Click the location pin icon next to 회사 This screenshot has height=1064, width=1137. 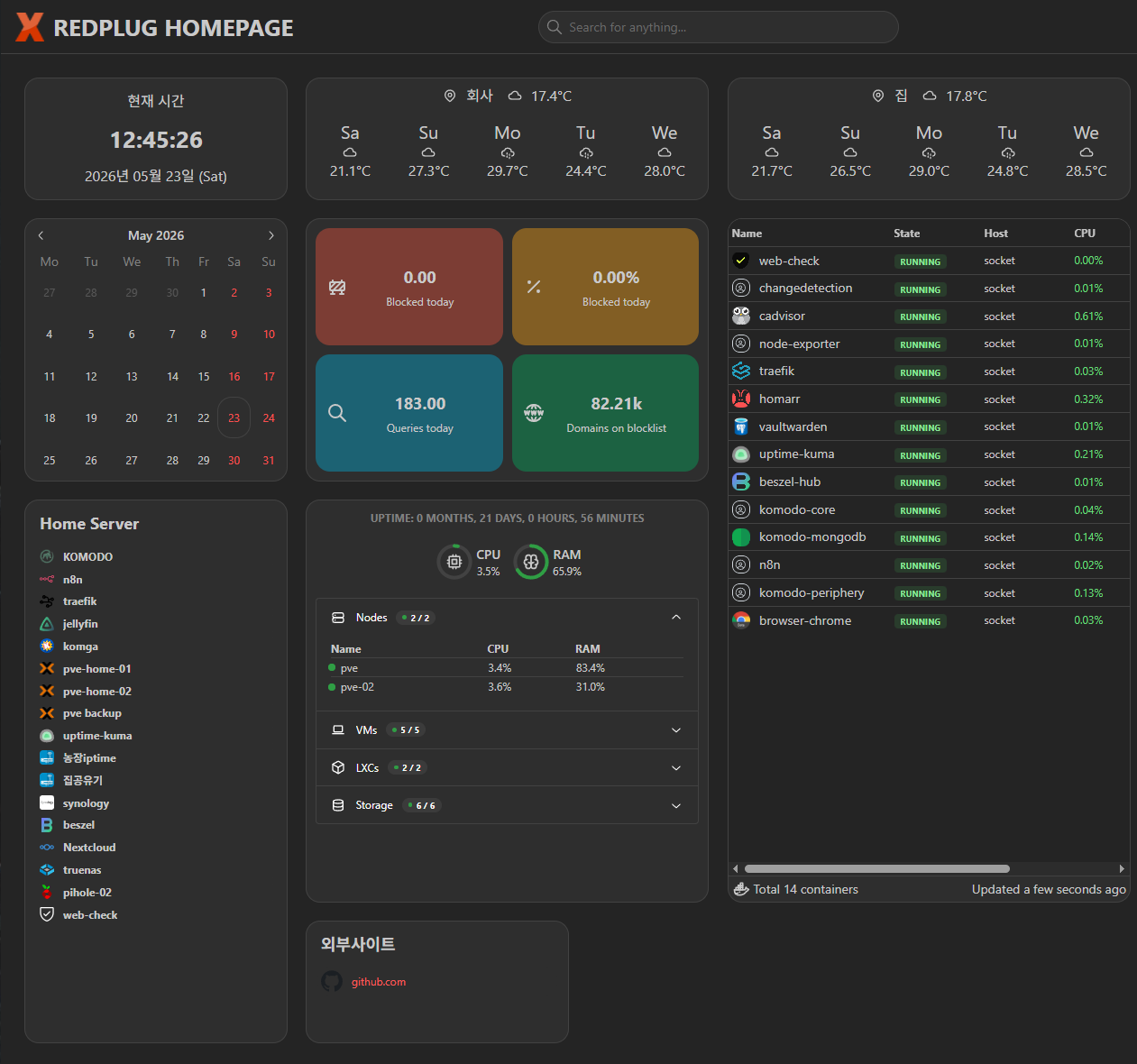pyautogui.click(x=450, y=96)
